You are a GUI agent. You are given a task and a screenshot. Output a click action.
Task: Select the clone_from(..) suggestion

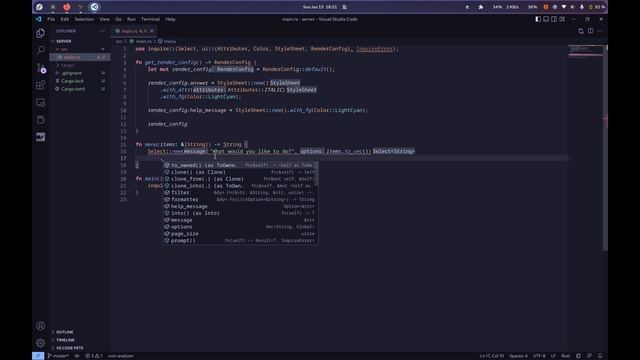click(x=240, y=179)
